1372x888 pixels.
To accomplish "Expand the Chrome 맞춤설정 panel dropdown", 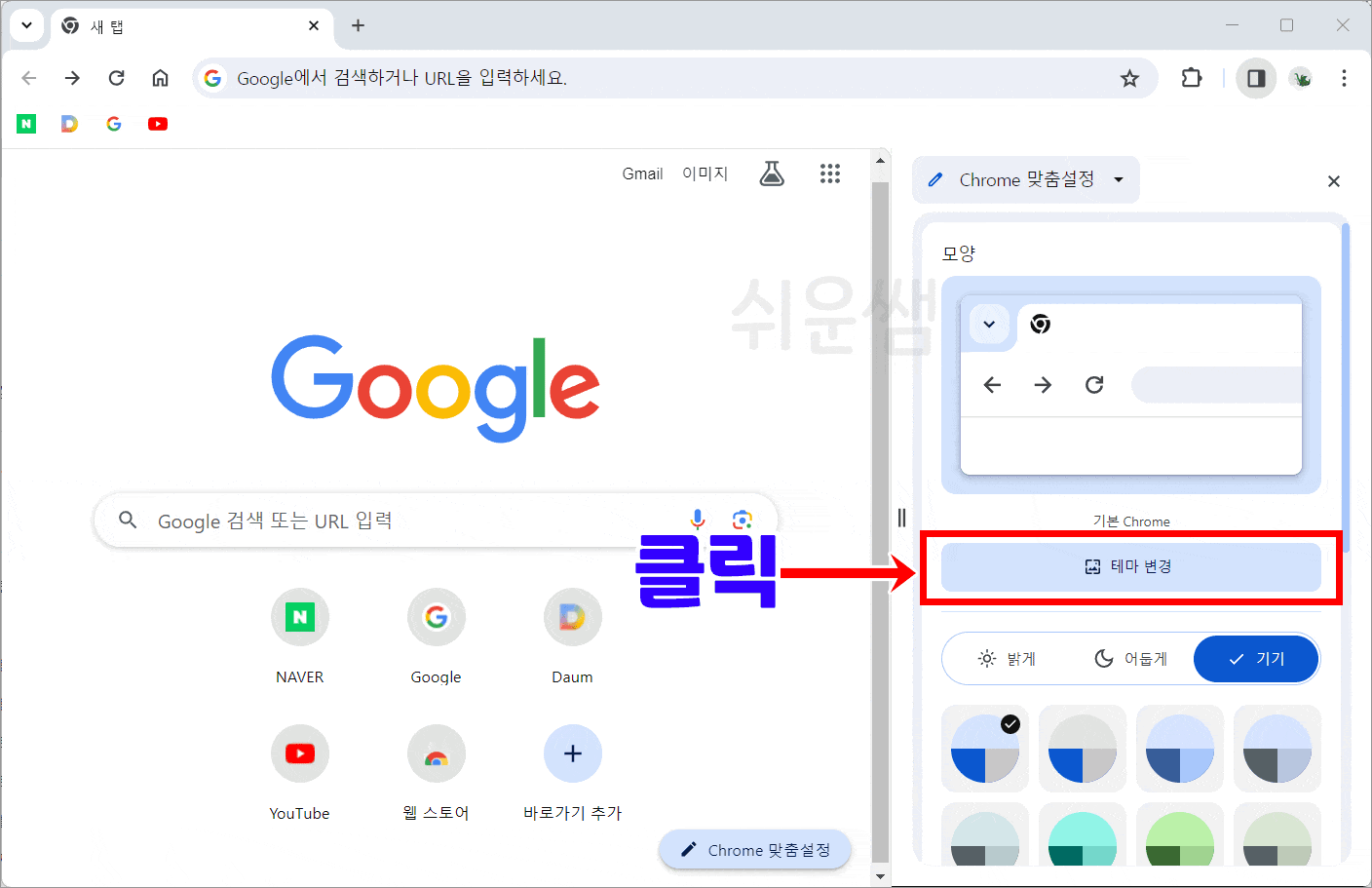I will pos(1026,179).
